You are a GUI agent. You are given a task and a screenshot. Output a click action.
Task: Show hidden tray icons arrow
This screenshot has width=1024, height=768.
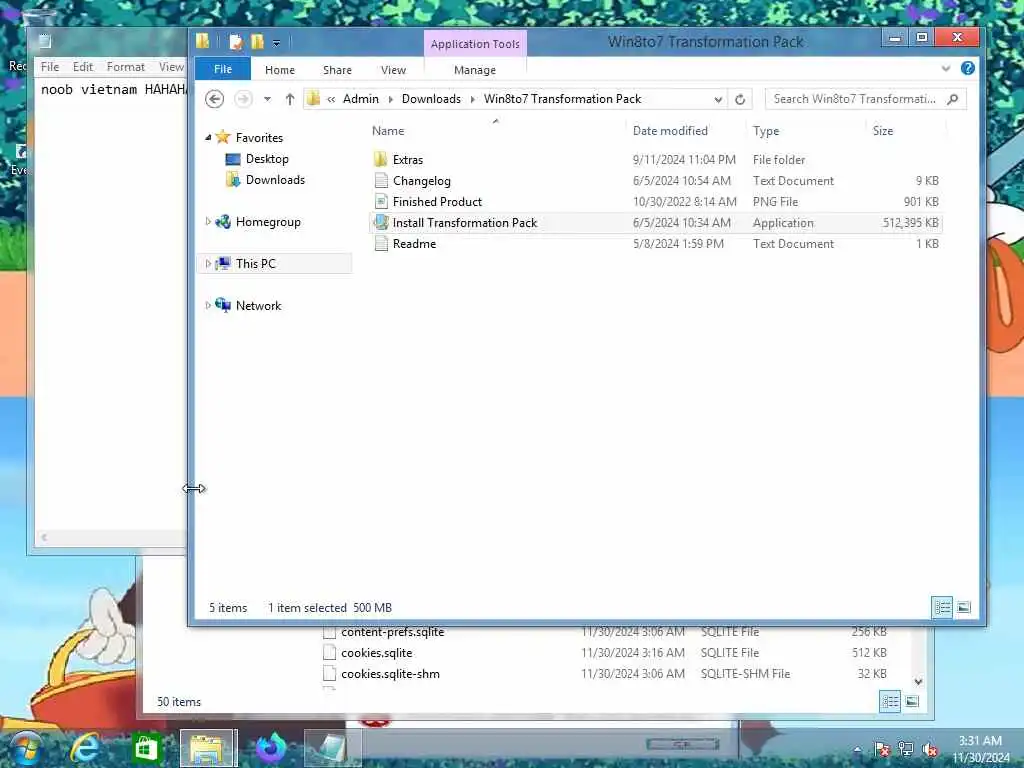pyautogui.click(x=857, y=750)
